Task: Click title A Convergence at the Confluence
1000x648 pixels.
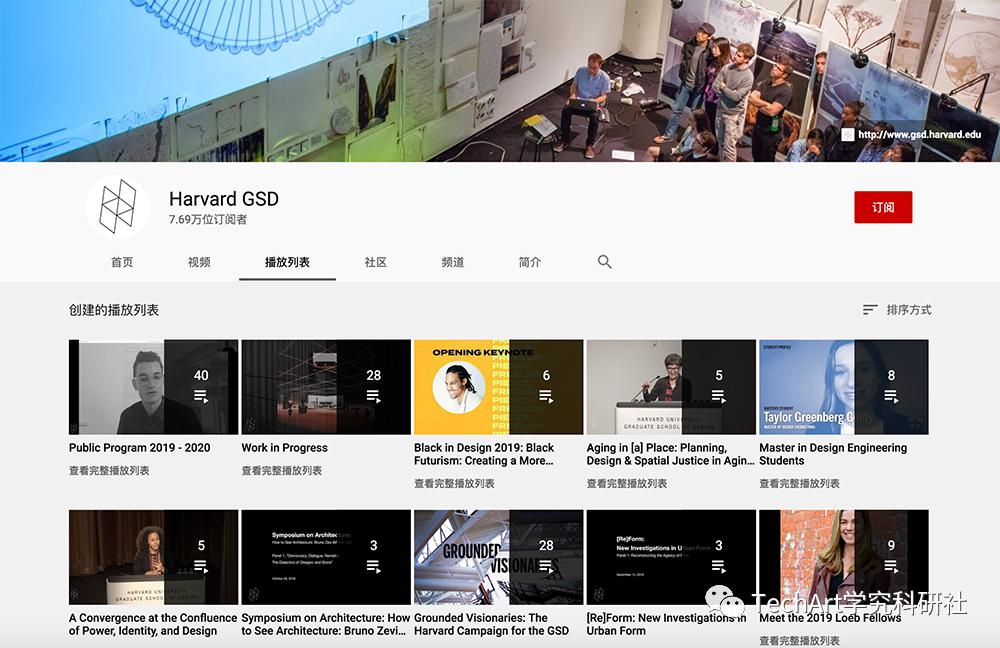Action: (153, 624)
